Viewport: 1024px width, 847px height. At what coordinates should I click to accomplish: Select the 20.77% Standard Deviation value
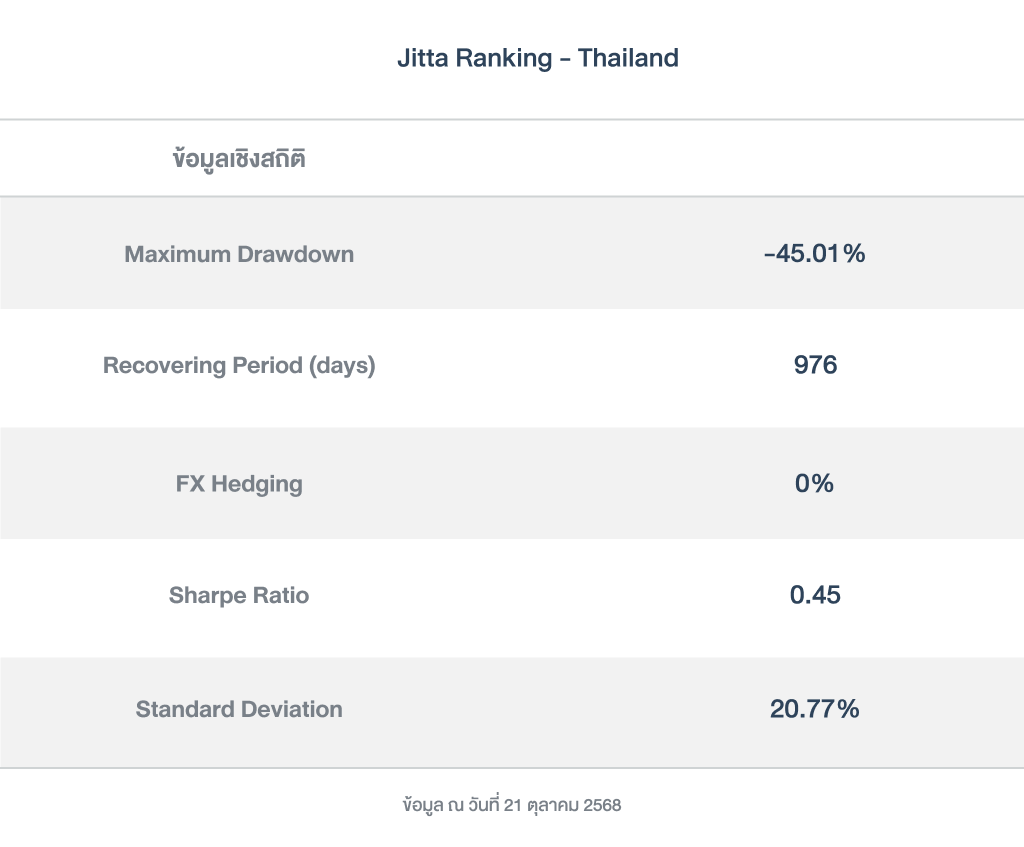tap(814, 710)
